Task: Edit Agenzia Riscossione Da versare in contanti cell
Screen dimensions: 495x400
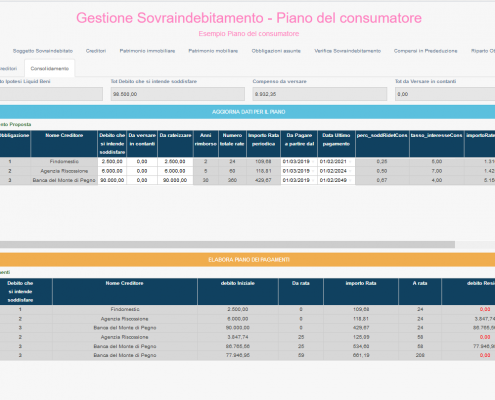Action: coord(142,171)
